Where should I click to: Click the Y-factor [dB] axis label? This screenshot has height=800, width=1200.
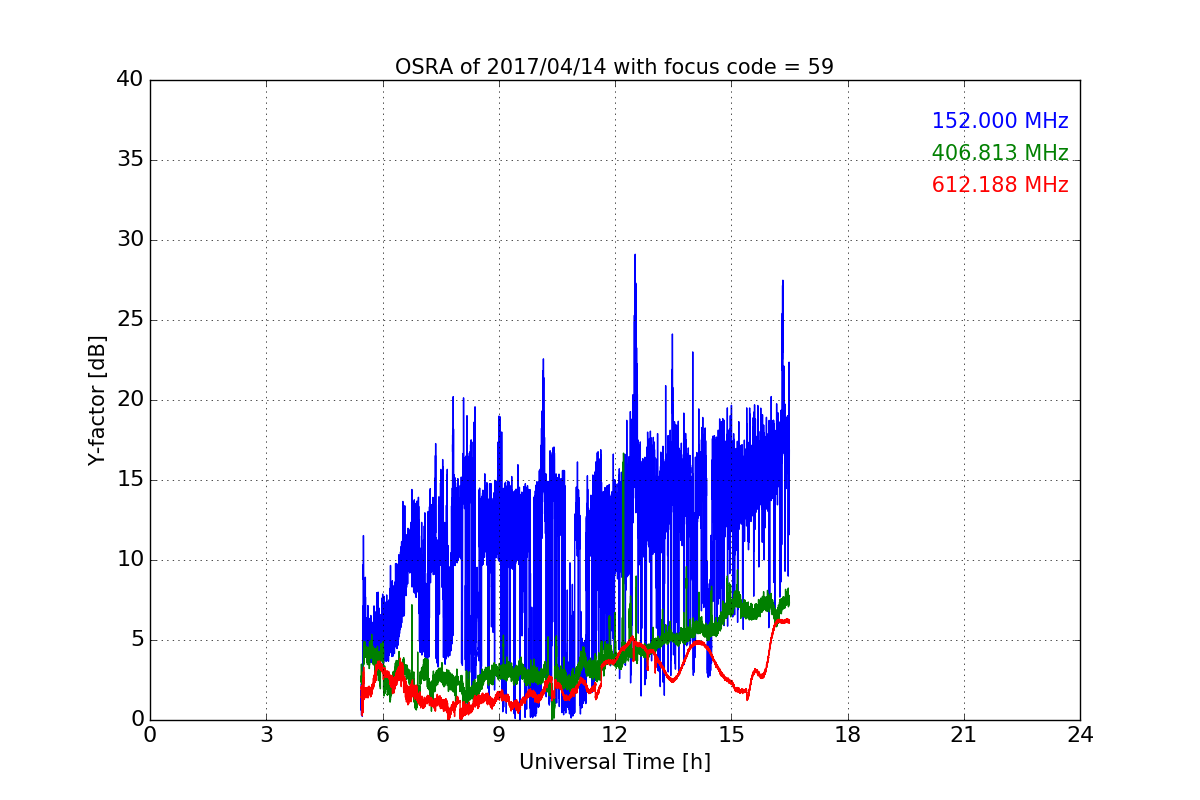(97, 400)
